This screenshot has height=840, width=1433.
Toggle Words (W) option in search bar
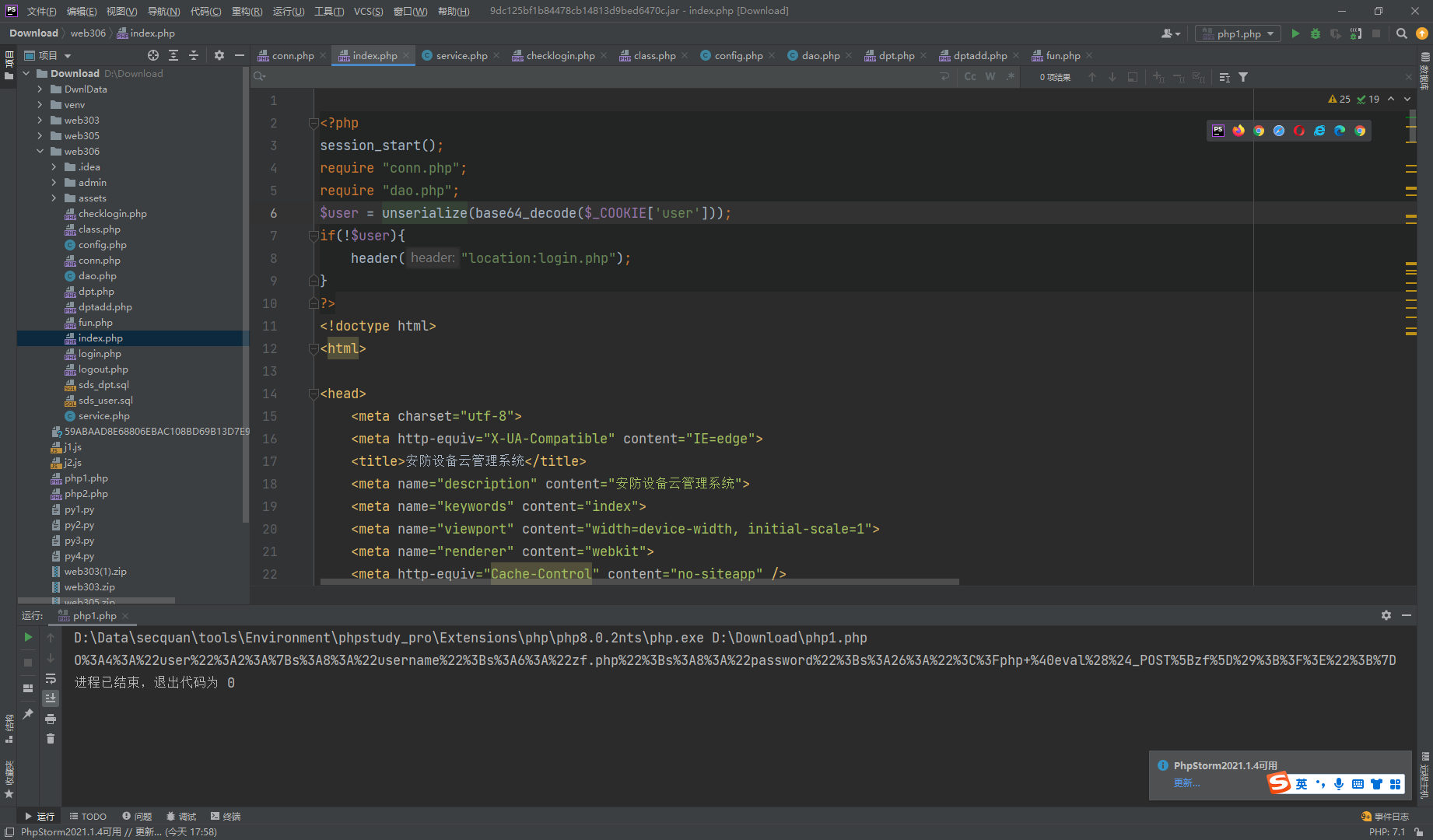point(990,76)
